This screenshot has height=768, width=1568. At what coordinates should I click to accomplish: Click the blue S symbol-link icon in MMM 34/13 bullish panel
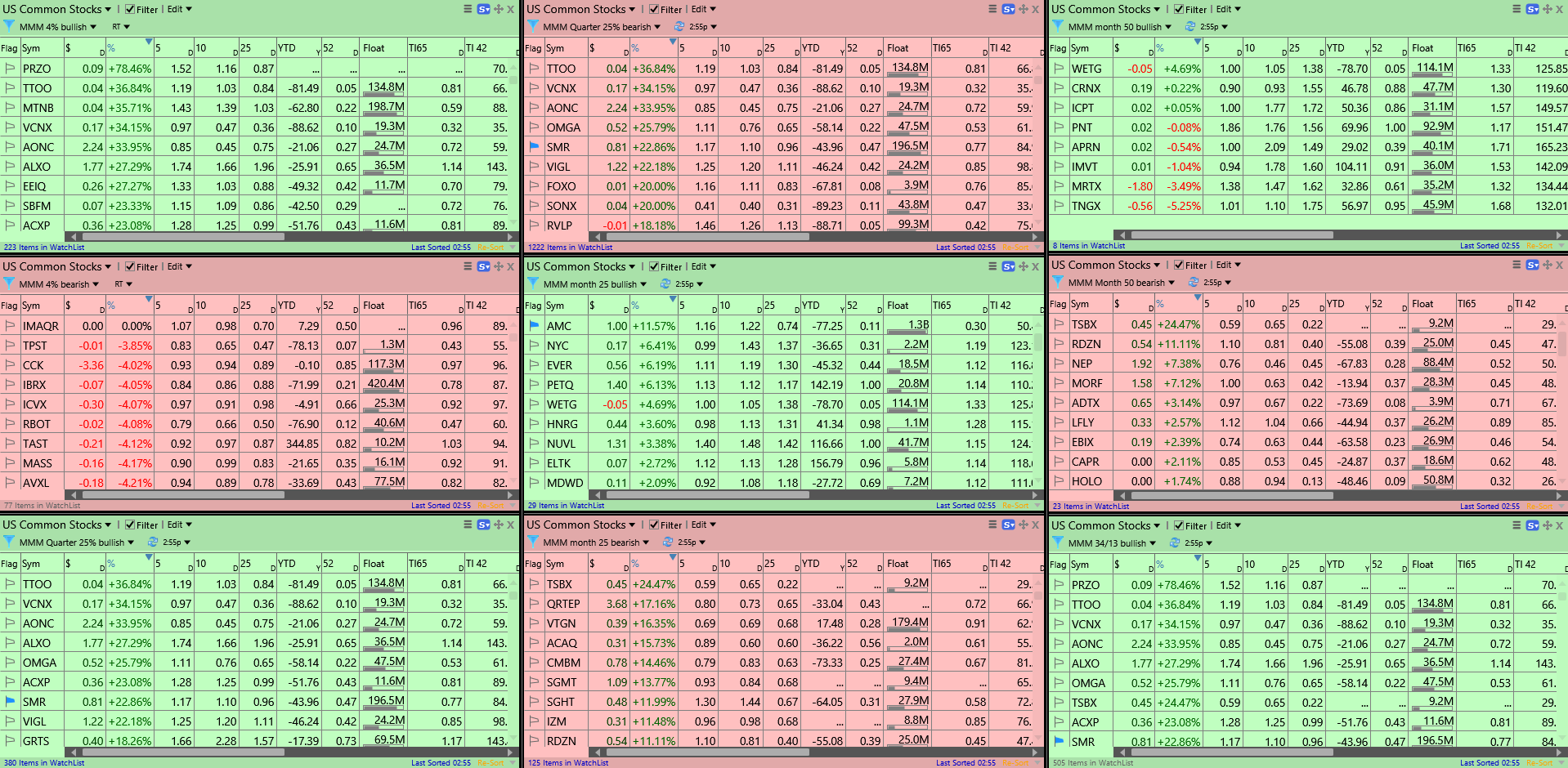point(1533,525)
